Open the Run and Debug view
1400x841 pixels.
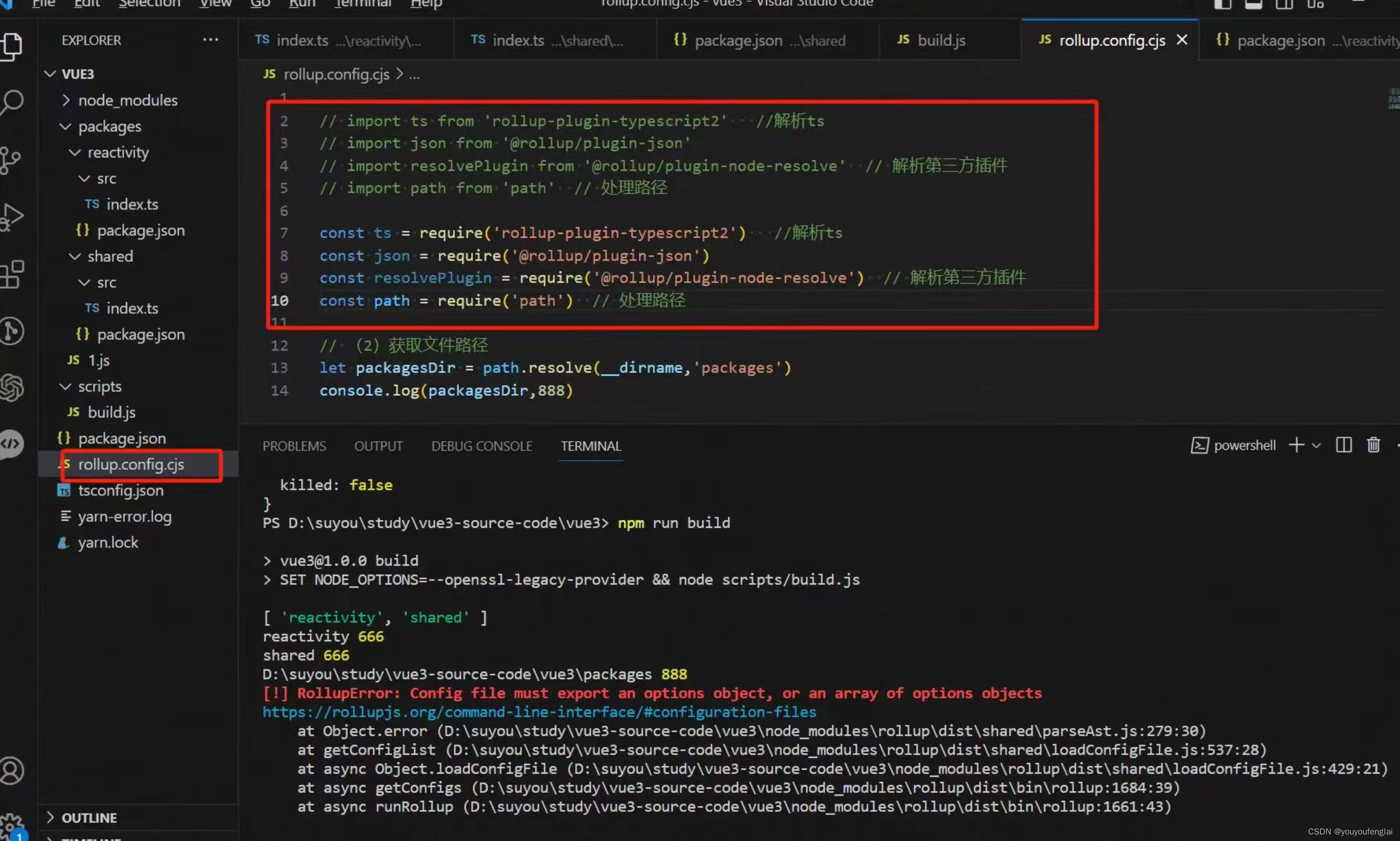pyautogui.click(x=11, y=217)
